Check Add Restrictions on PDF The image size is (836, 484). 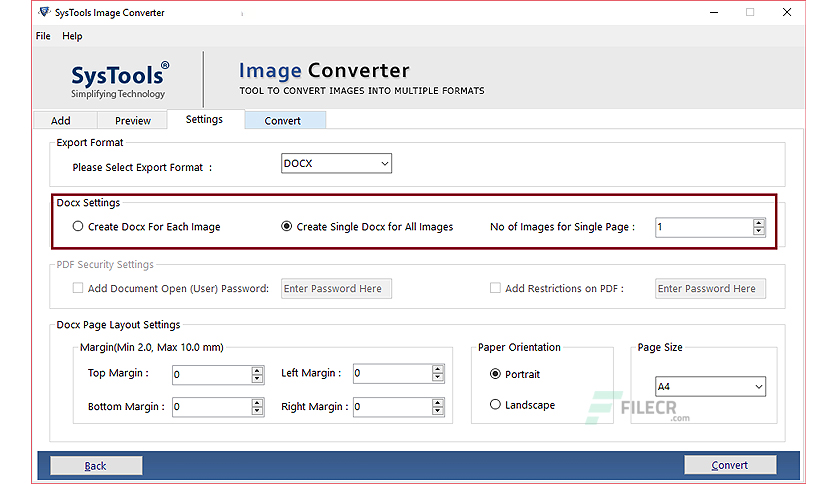tap(495, 288)
